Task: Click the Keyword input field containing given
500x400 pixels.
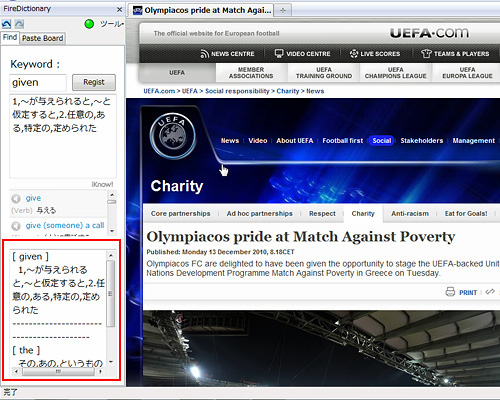Action: (38, 83)
